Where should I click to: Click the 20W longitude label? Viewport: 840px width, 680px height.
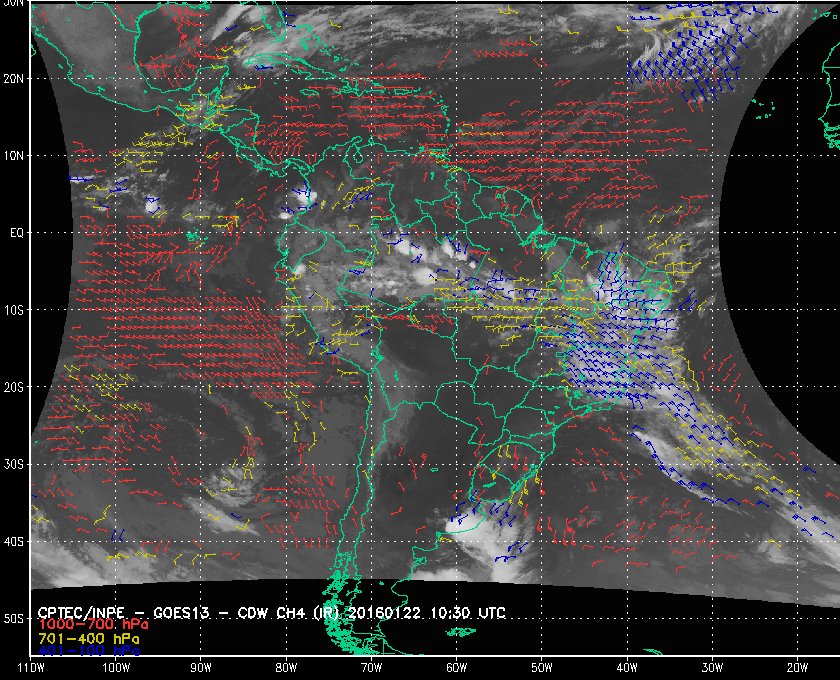pos(796,666)
